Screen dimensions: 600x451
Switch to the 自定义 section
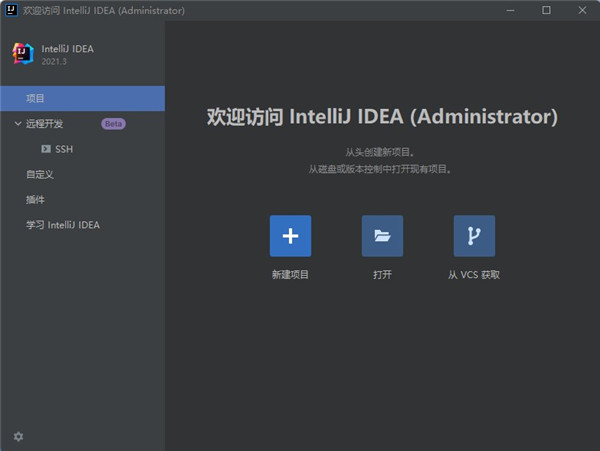pos(40,174)
